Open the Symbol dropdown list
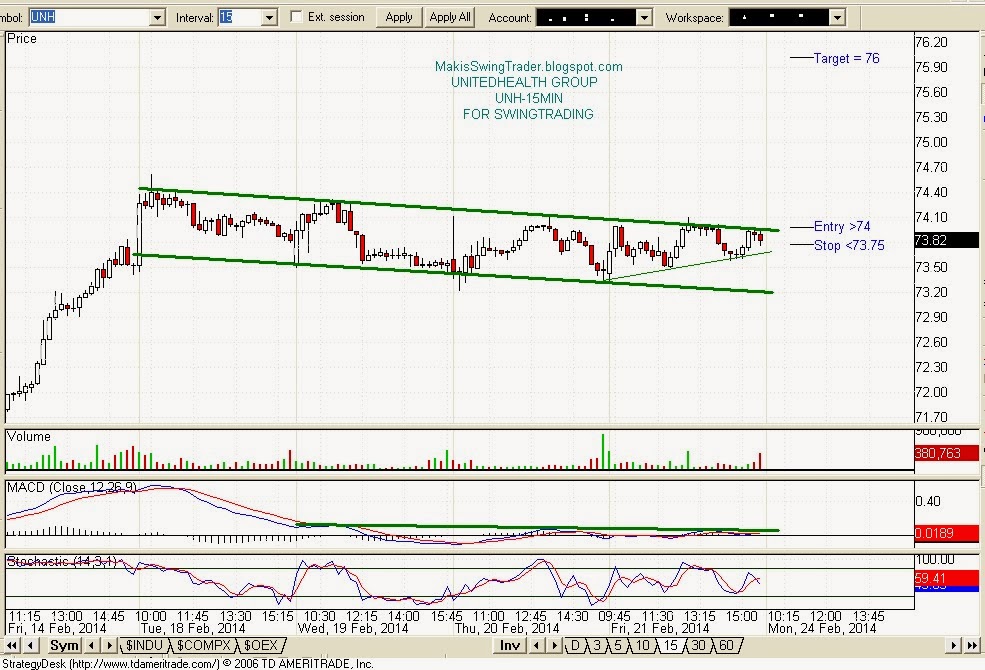This screenshot has width=985, height=670. point(158,18)
